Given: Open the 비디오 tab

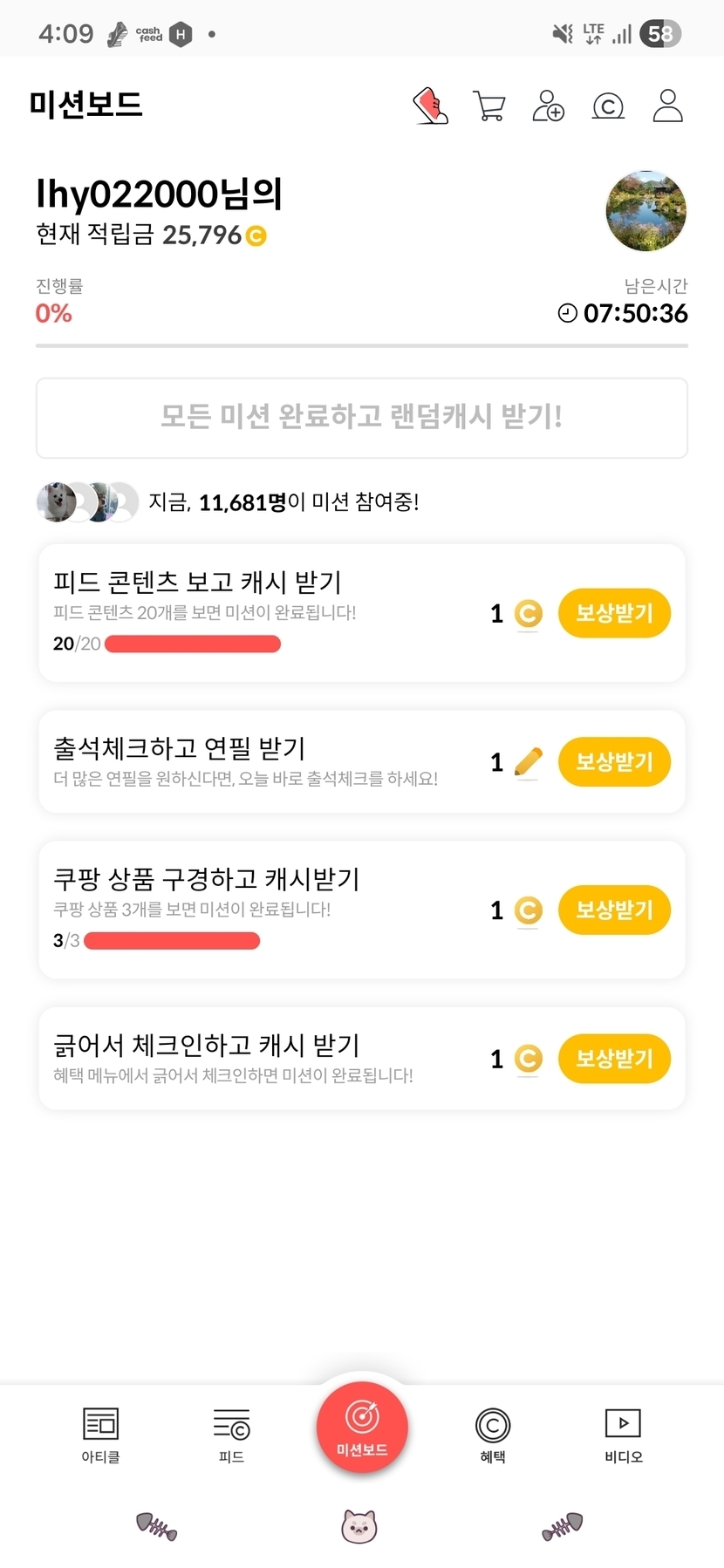Looking at the screenshot, I should pos(624,1435).
